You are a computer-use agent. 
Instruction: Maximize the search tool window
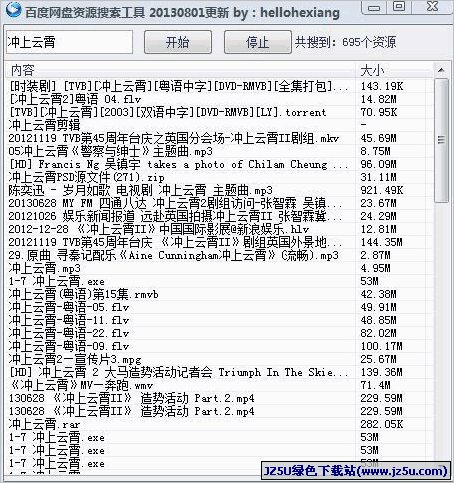coord(399,7)
